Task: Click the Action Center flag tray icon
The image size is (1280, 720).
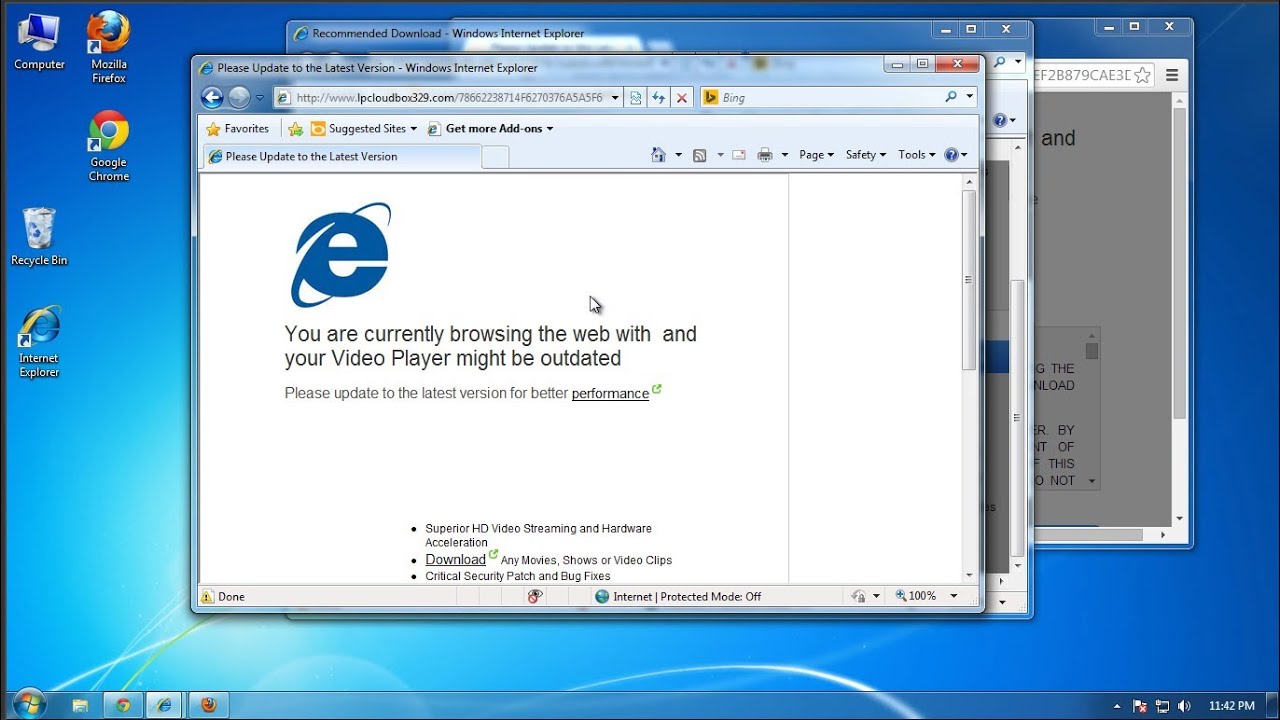Action: click(x=1141, y=706)
